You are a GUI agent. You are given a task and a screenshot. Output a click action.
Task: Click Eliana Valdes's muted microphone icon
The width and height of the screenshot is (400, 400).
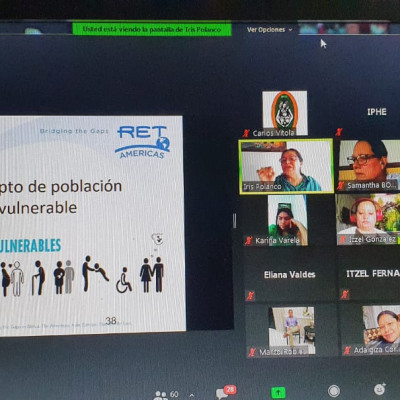(250, 295)
